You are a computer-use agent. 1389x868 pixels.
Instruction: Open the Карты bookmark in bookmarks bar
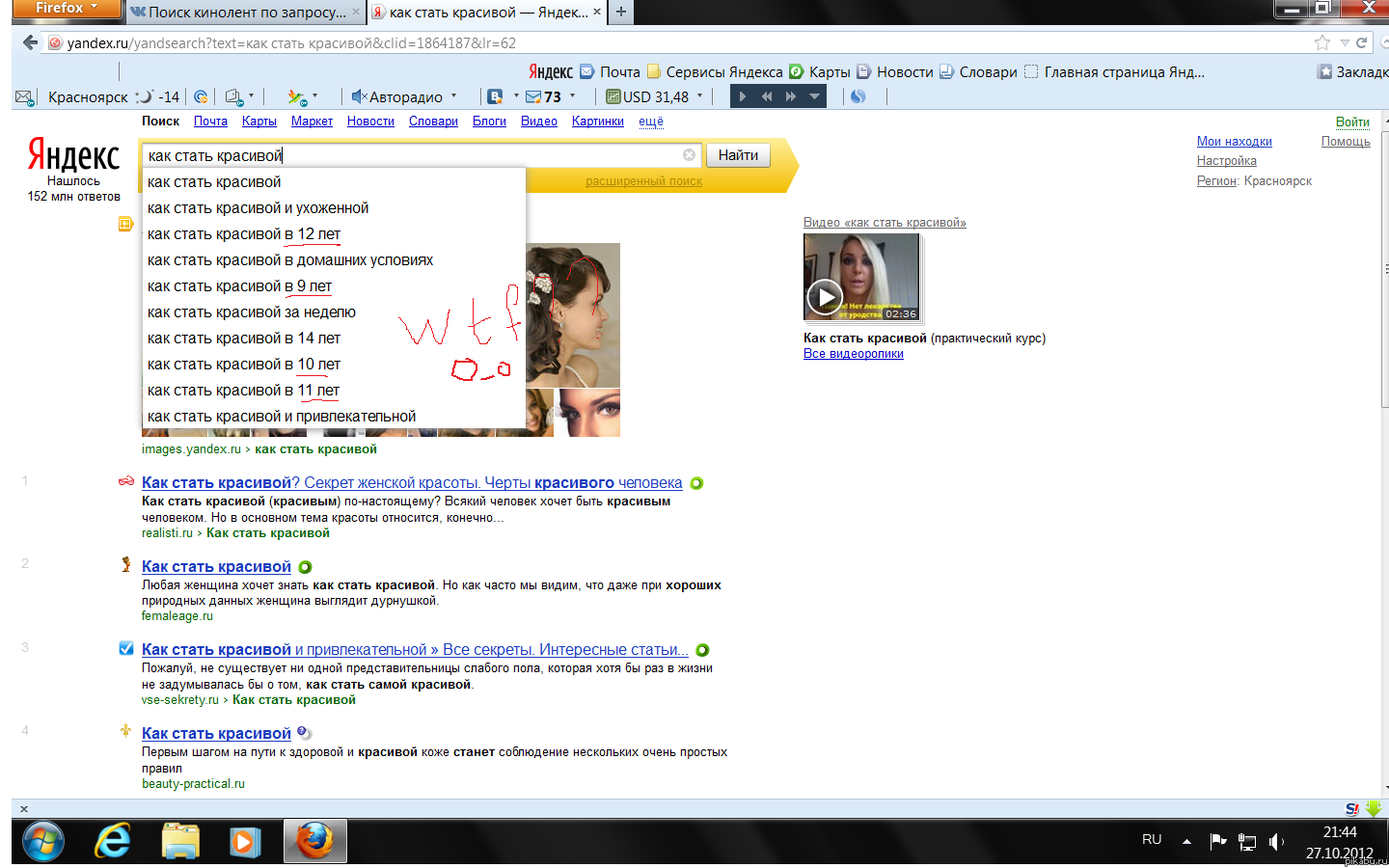tap(820, 71)
